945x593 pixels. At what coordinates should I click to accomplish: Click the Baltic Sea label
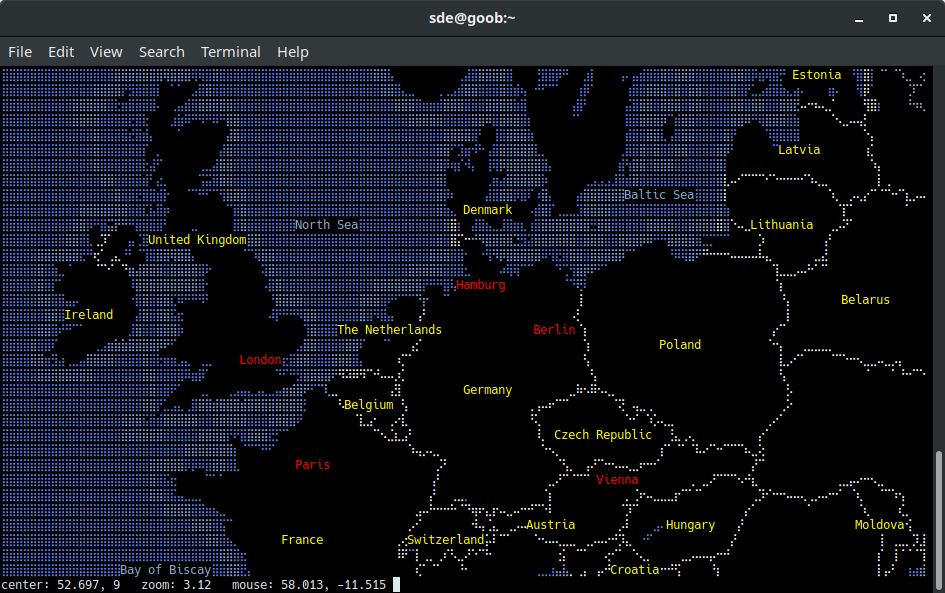point(659,194)
